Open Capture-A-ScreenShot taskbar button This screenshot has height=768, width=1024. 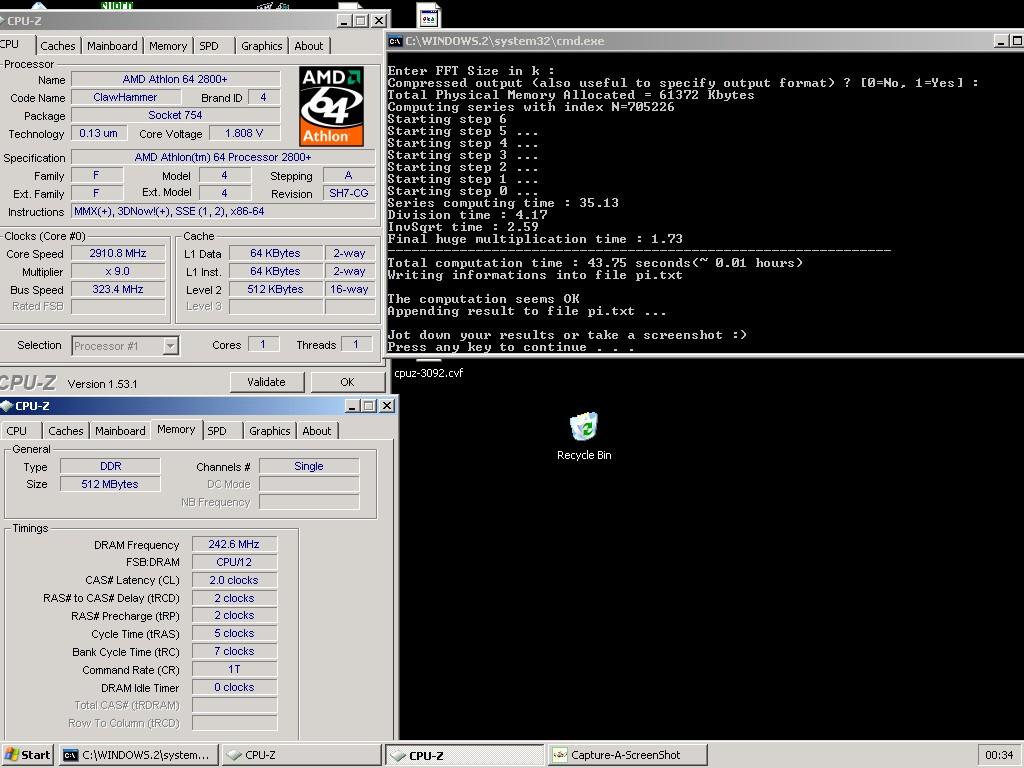click(628, 755)
